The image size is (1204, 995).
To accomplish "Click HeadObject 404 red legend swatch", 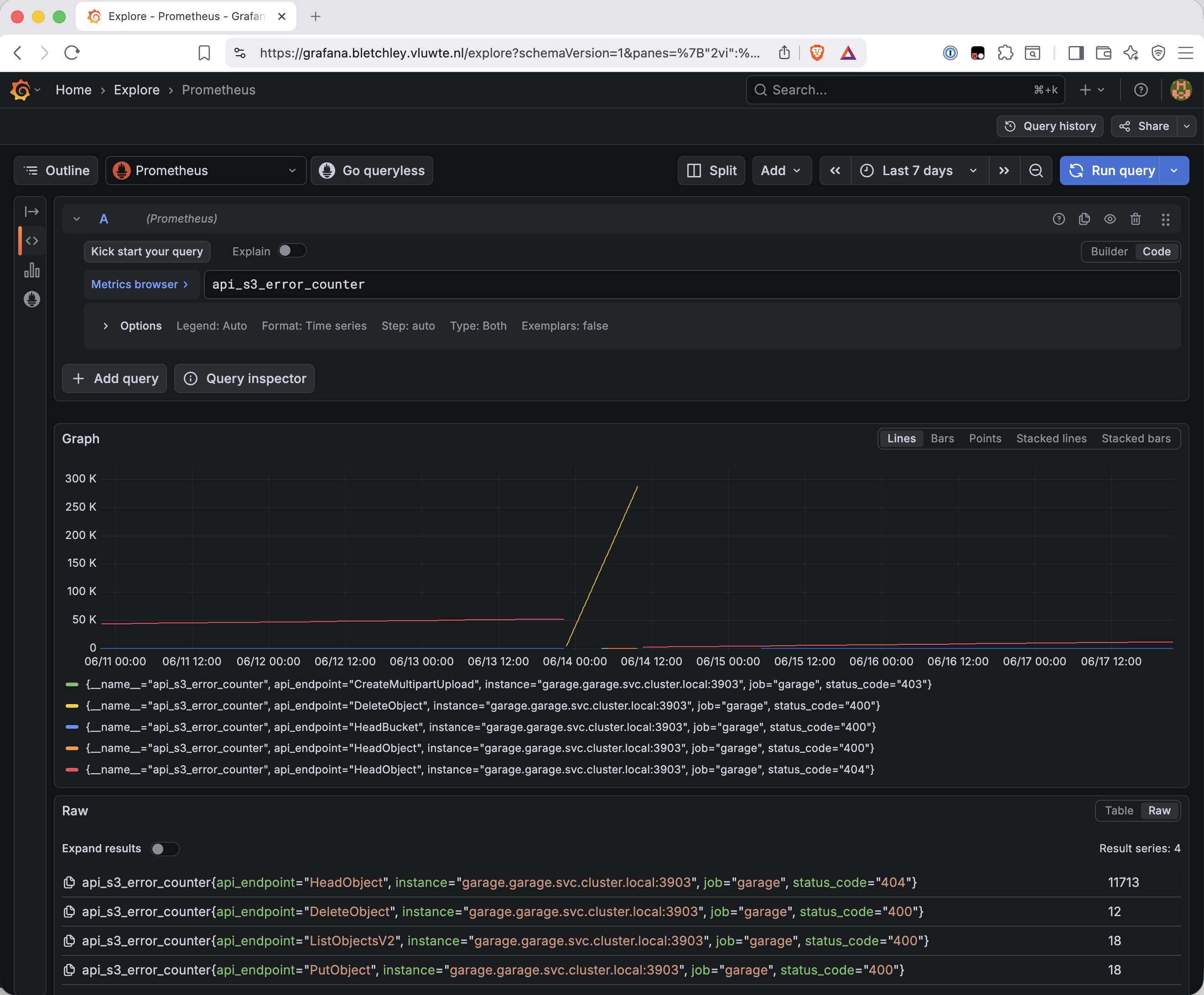I will tap(72, 770).
